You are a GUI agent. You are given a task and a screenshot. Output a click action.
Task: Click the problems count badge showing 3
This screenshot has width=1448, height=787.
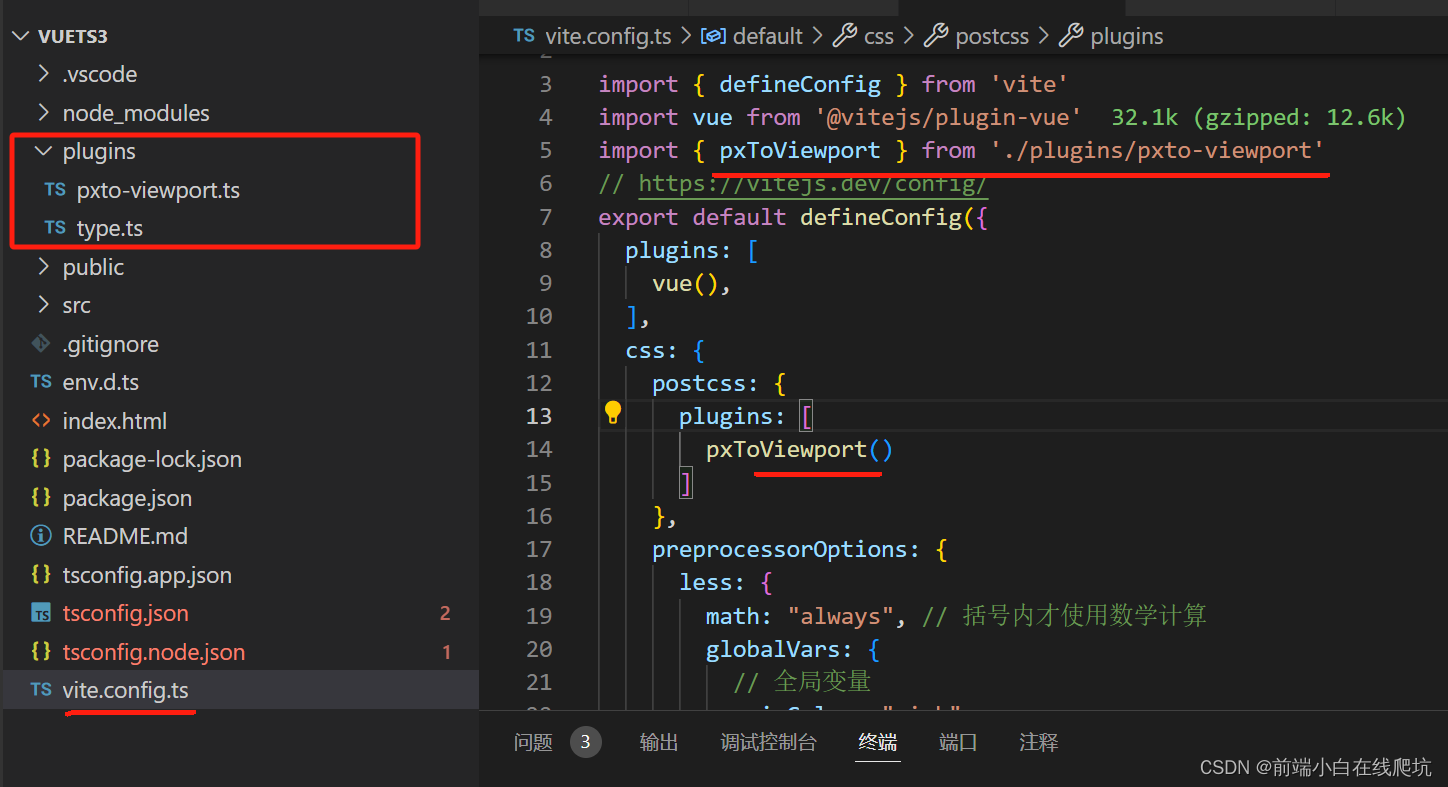click(586, 742)
